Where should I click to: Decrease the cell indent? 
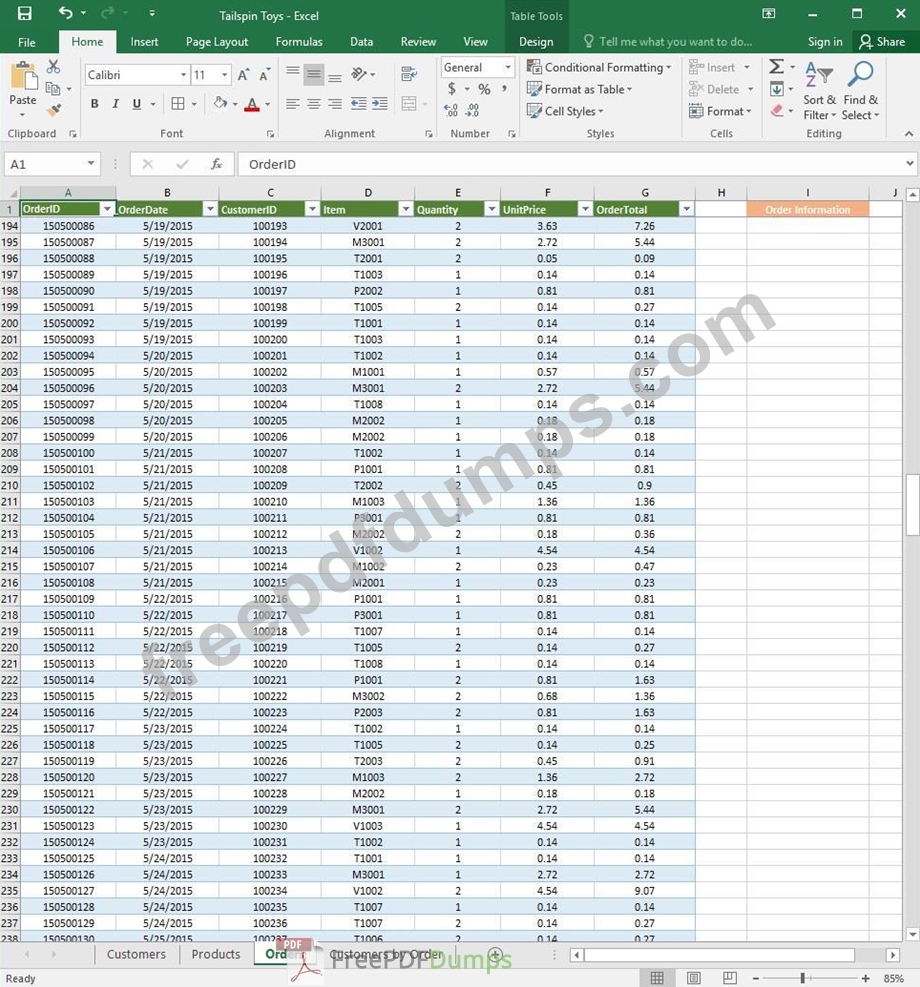[x=359, y=103]
